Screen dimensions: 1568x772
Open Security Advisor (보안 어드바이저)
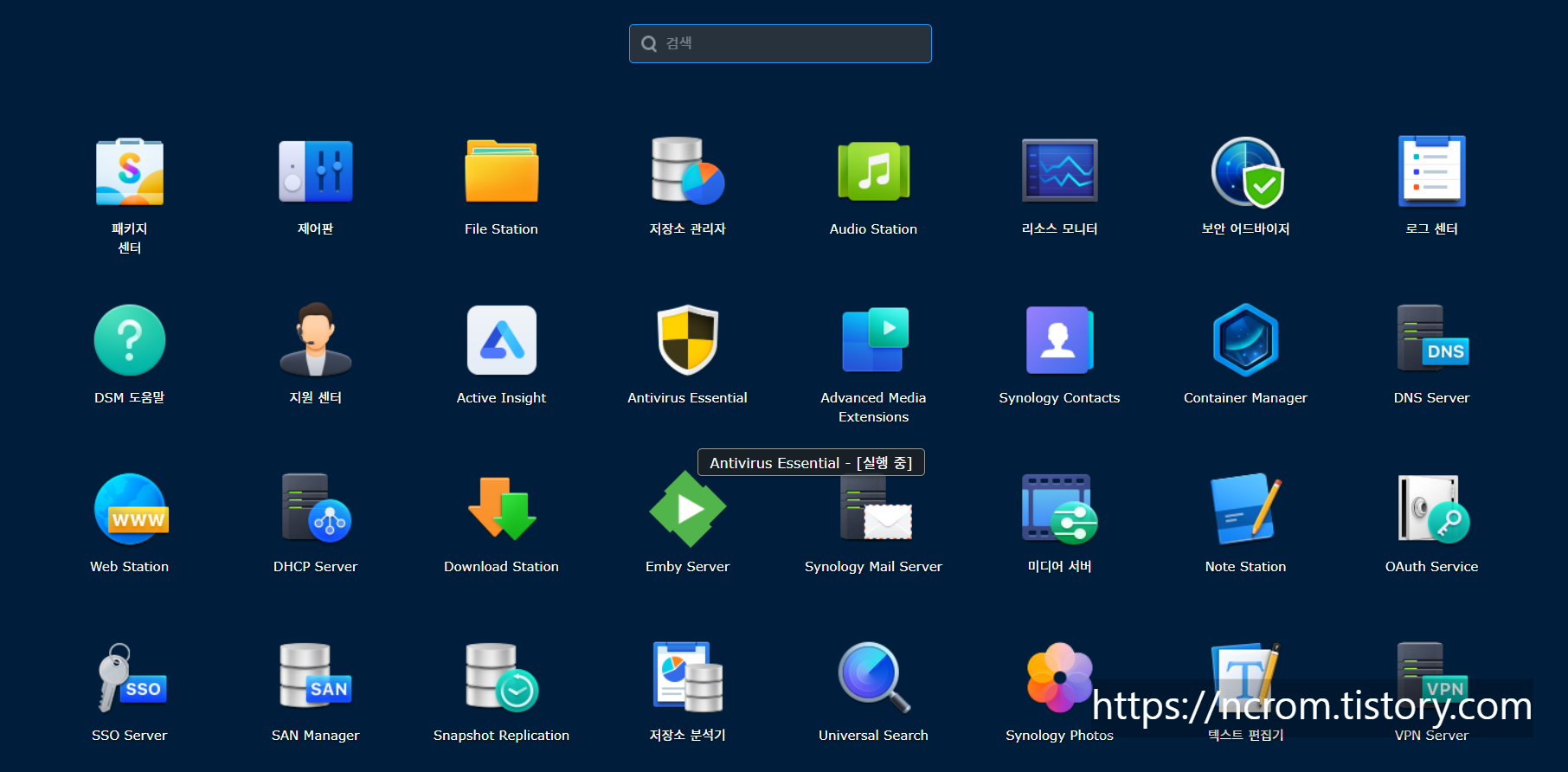[1246, 171]
